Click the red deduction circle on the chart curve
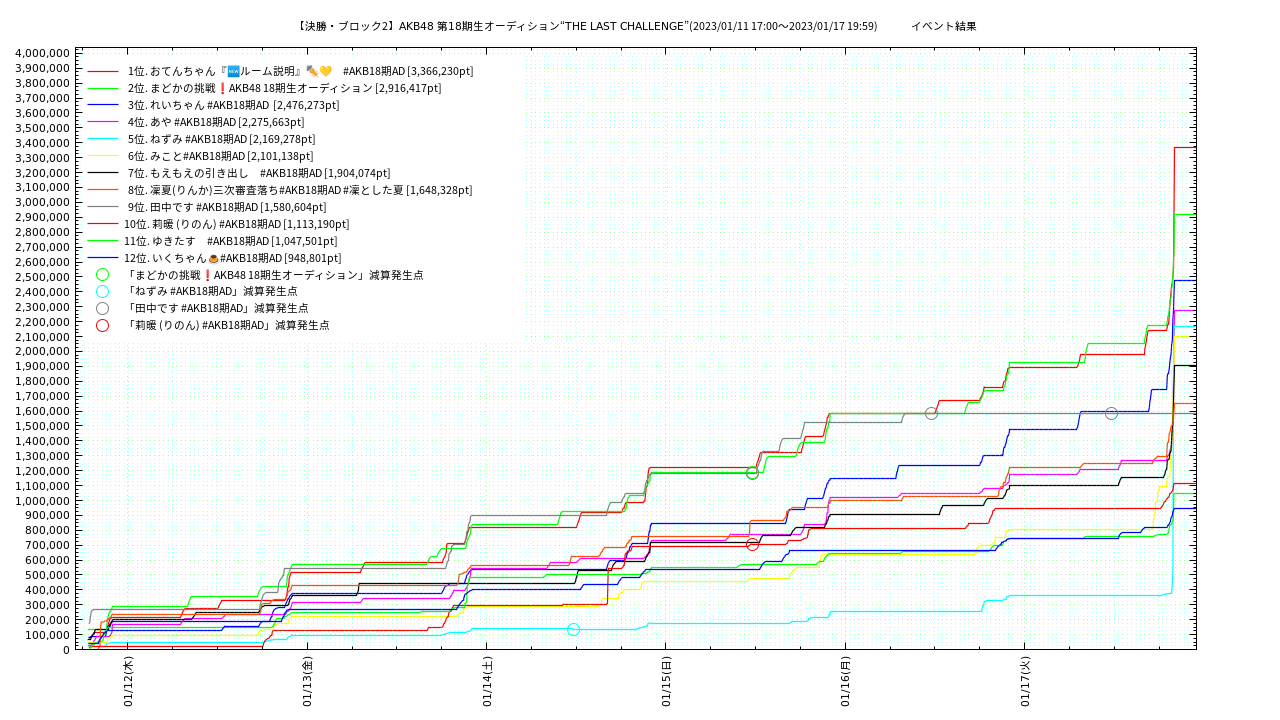The width and height of the screenshot is (1280, 720). pos(752,544)
